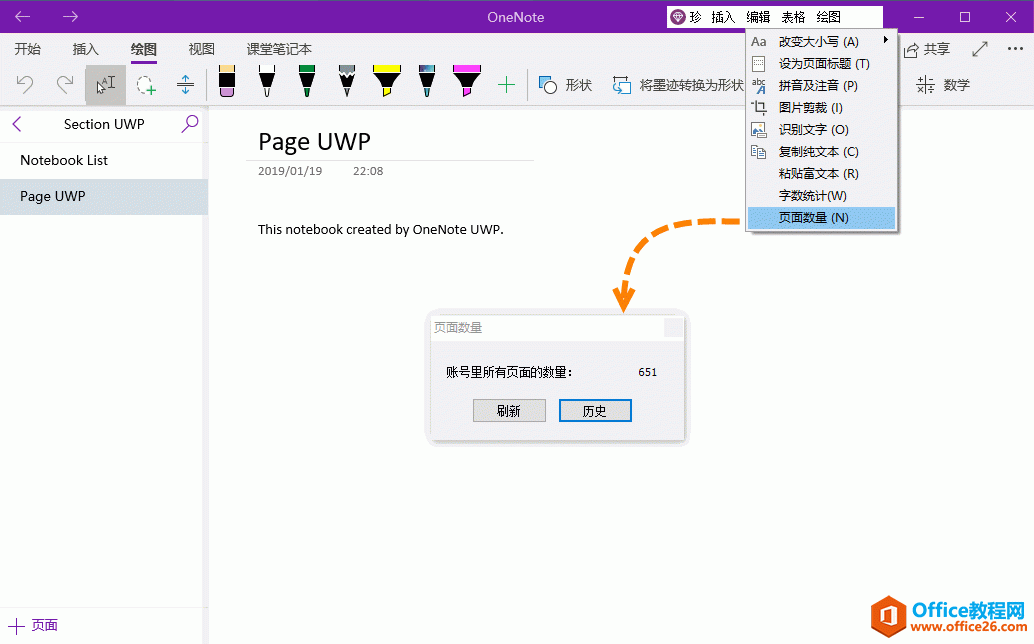Click the back chevron next to Section UWP
The image size is (1034, 644).
coord(16,123)
